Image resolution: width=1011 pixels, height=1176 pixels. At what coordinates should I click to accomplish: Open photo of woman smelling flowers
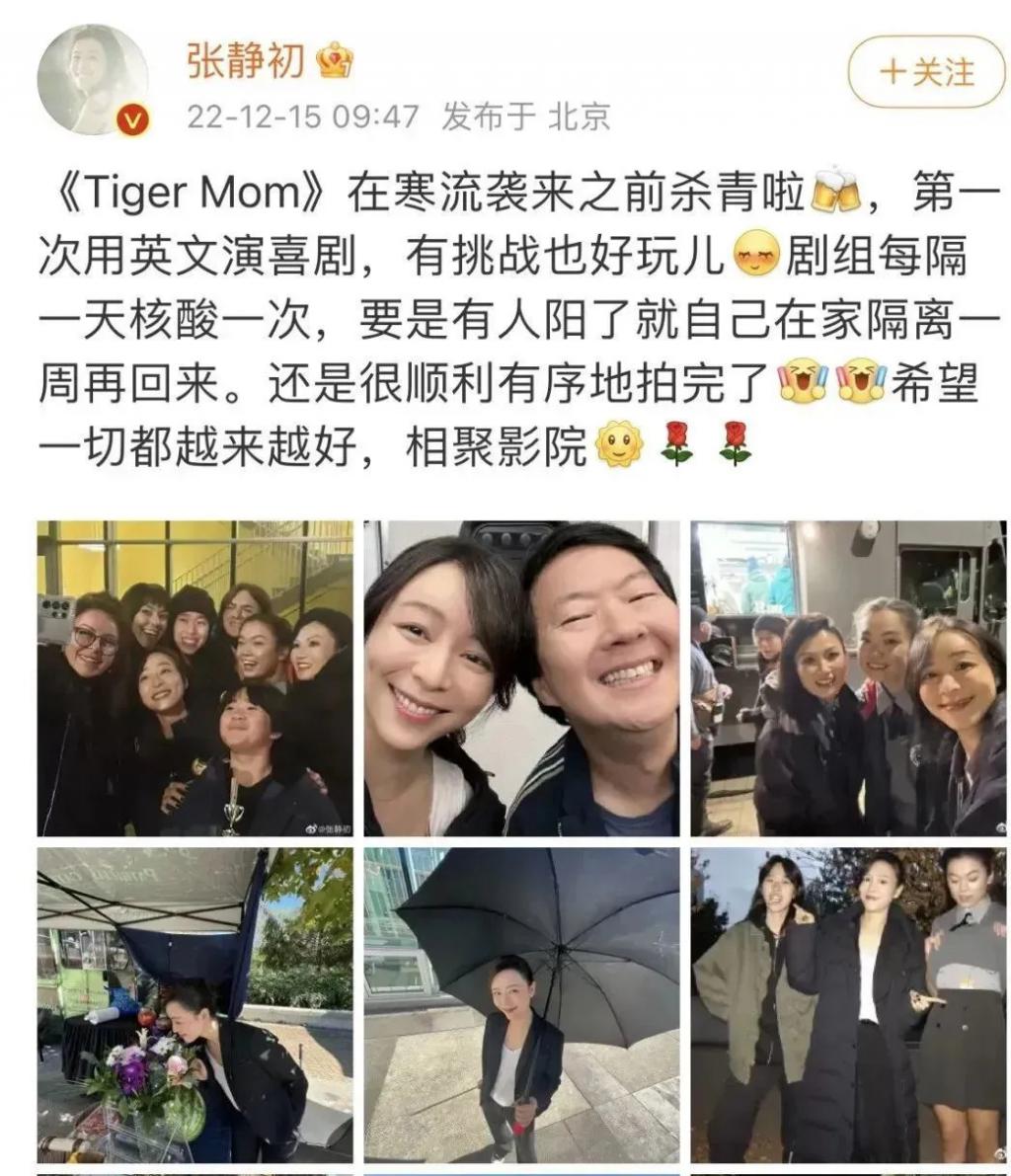pos(195,1006)
